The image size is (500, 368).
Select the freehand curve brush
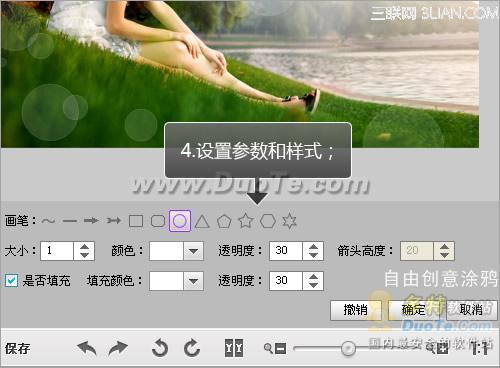click(x=48, y=221)
